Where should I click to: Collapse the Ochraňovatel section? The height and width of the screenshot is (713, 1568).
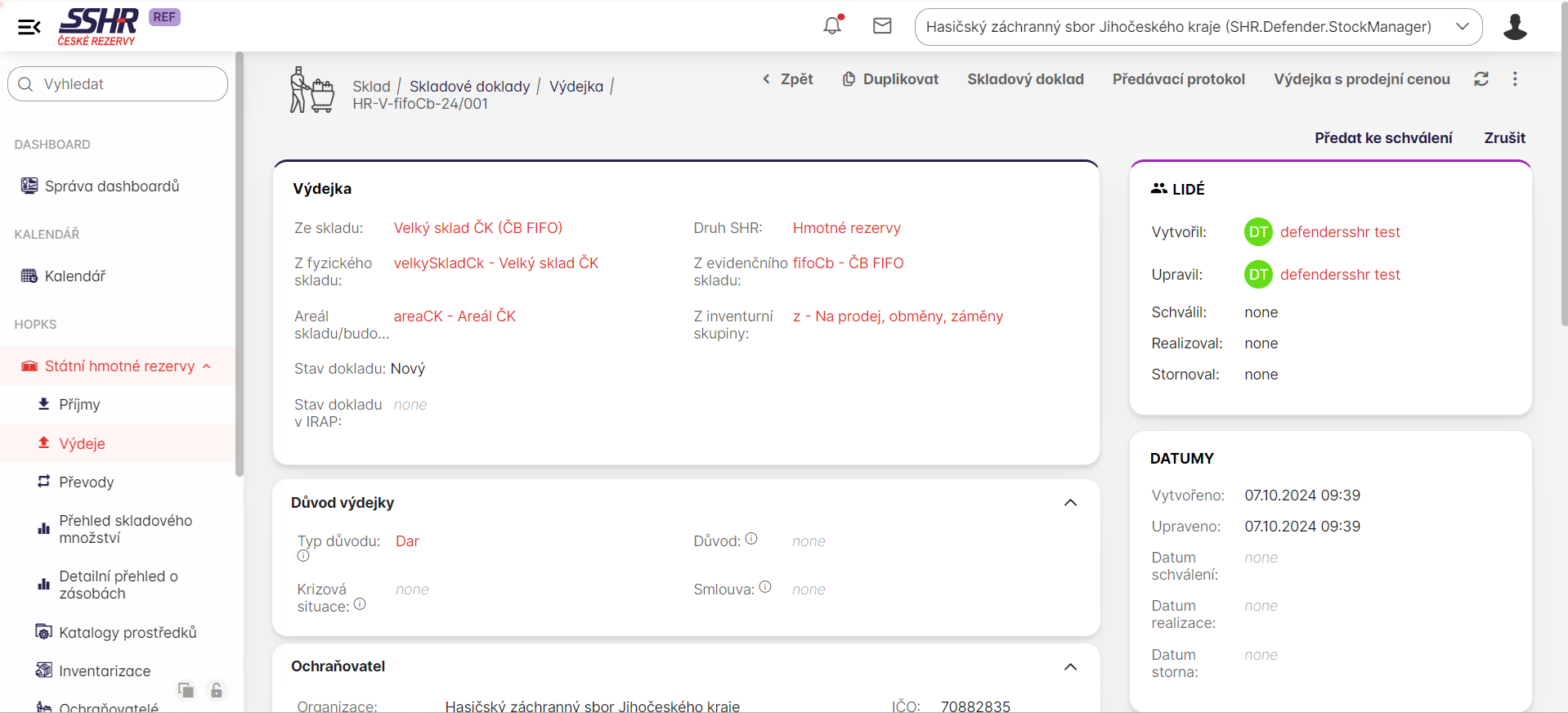tap(1070, 667)
